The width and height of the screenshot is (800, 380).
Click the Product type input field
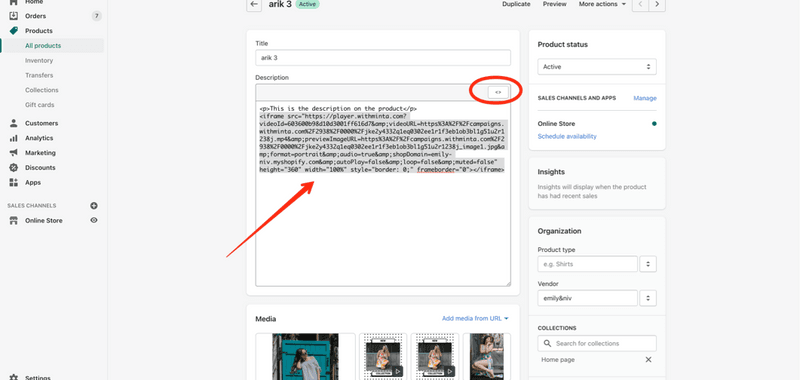tap(587, 264)
